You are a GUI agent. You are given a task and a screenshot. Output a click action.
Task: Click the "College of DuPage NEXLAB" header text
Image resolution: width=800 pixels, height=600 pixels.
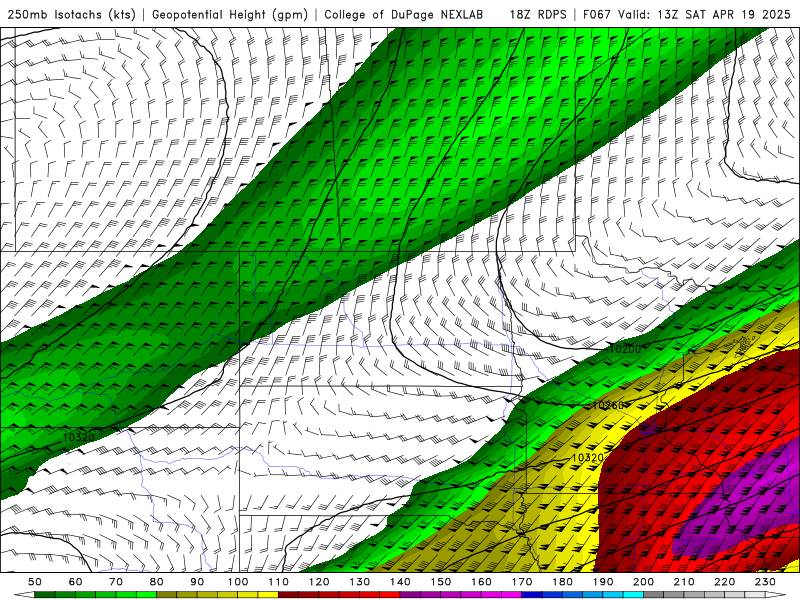pyautogui.click(x=404, y=14)
